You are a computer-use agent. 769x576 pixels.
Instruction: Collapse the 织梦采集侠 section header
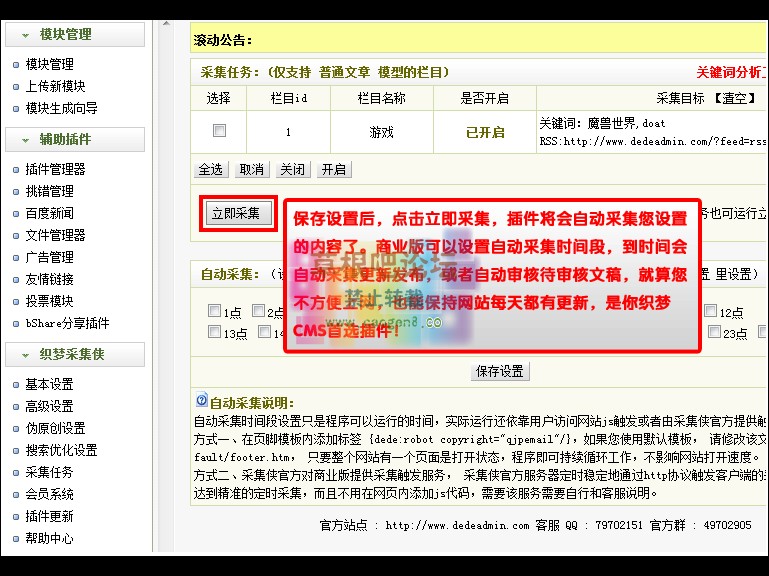pos(75,354)
